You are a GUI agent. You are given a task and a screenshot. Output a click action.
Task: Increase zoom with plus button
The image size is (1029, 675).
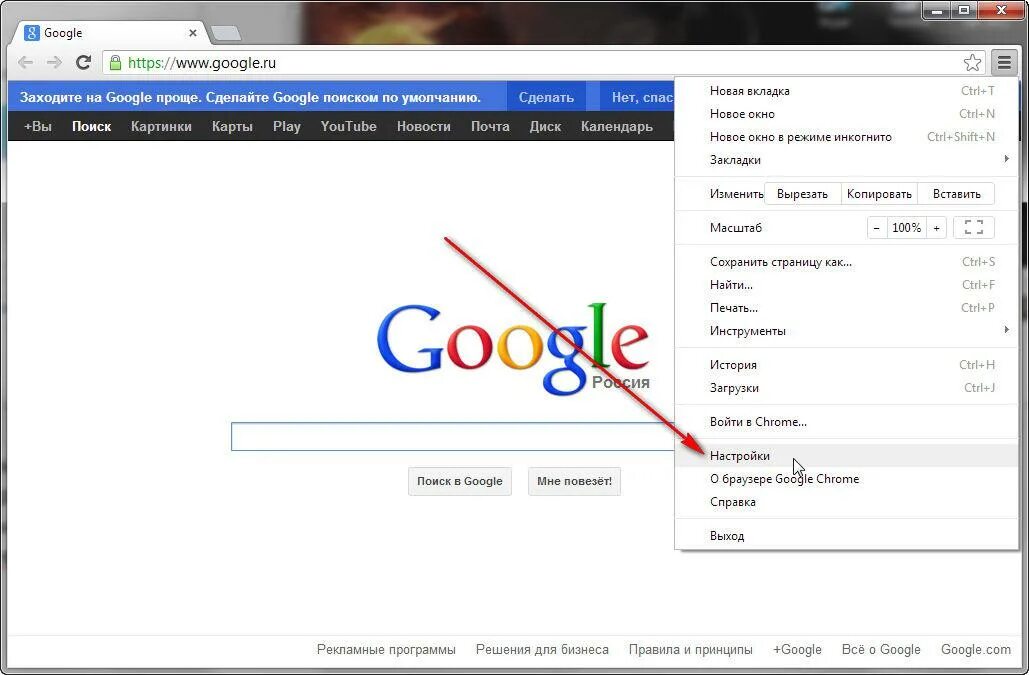(936, 228)
